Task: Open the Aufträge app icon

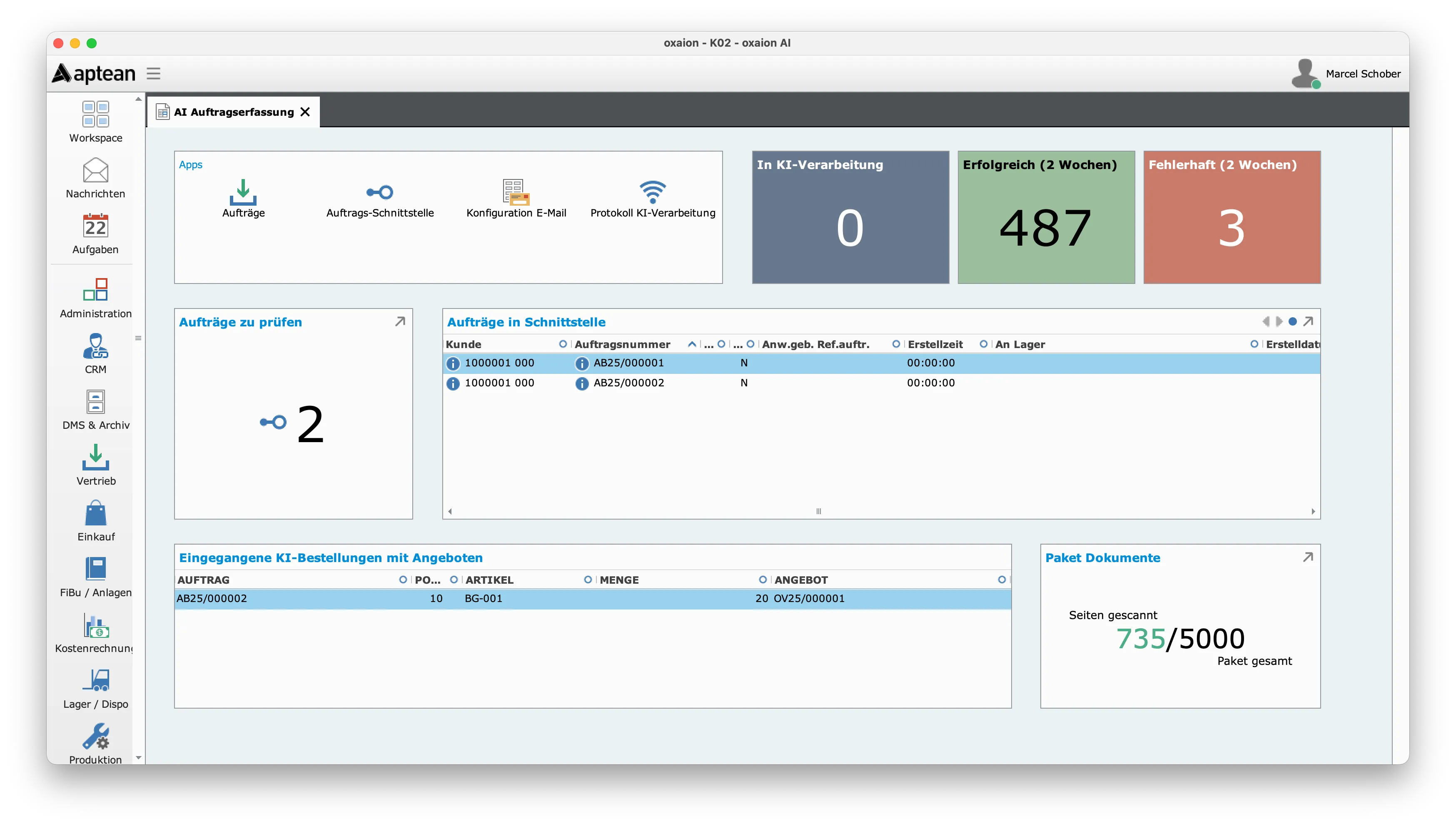Action: click(243, 193)
